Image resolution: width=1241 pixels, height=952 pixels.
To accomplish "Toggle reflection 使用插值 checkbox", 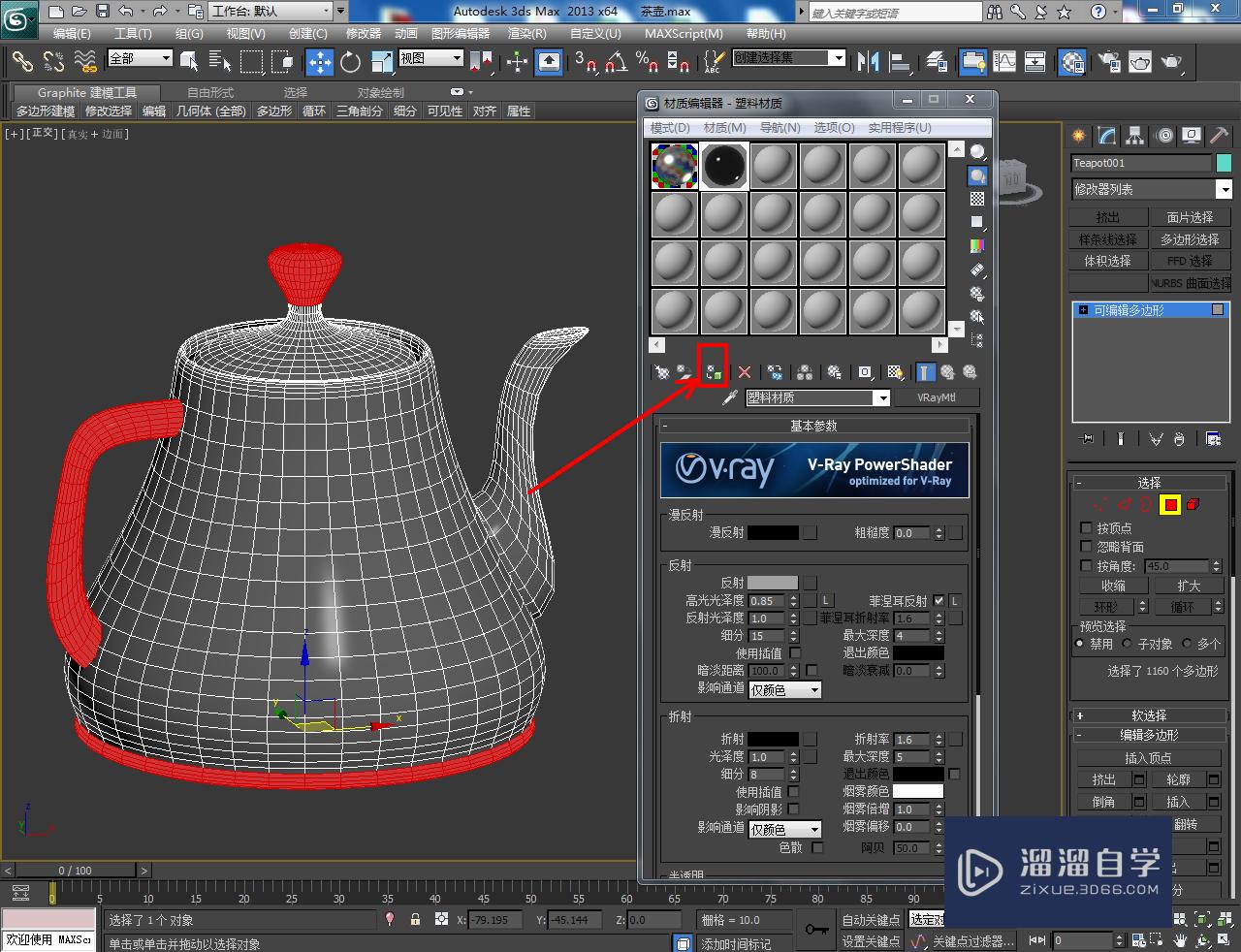I will [x=795, y=653].
